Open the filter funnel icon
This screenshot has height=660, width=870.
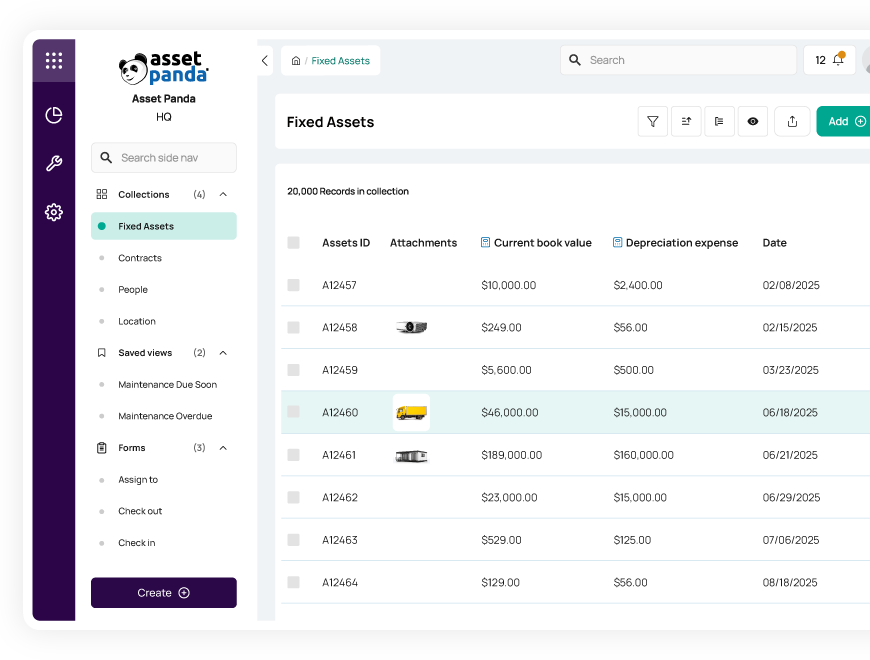point(653,121)
